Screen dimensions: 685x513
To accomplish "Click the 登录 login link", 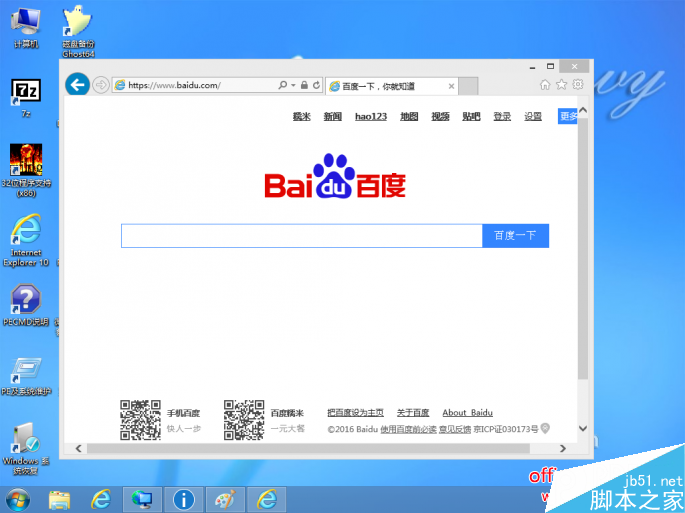I will point(502,116).
